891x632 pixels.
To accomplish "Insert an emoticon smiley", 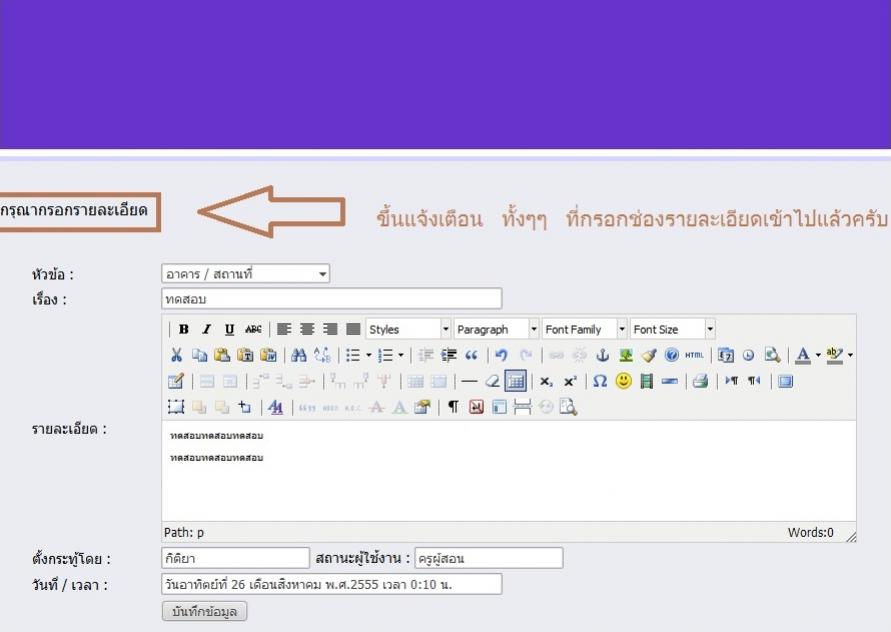I will 623,381.
